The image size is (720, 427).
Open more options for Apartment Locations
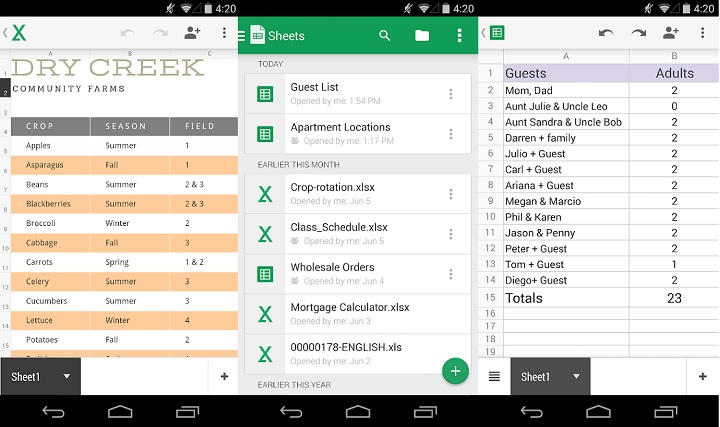click(451, 134)
